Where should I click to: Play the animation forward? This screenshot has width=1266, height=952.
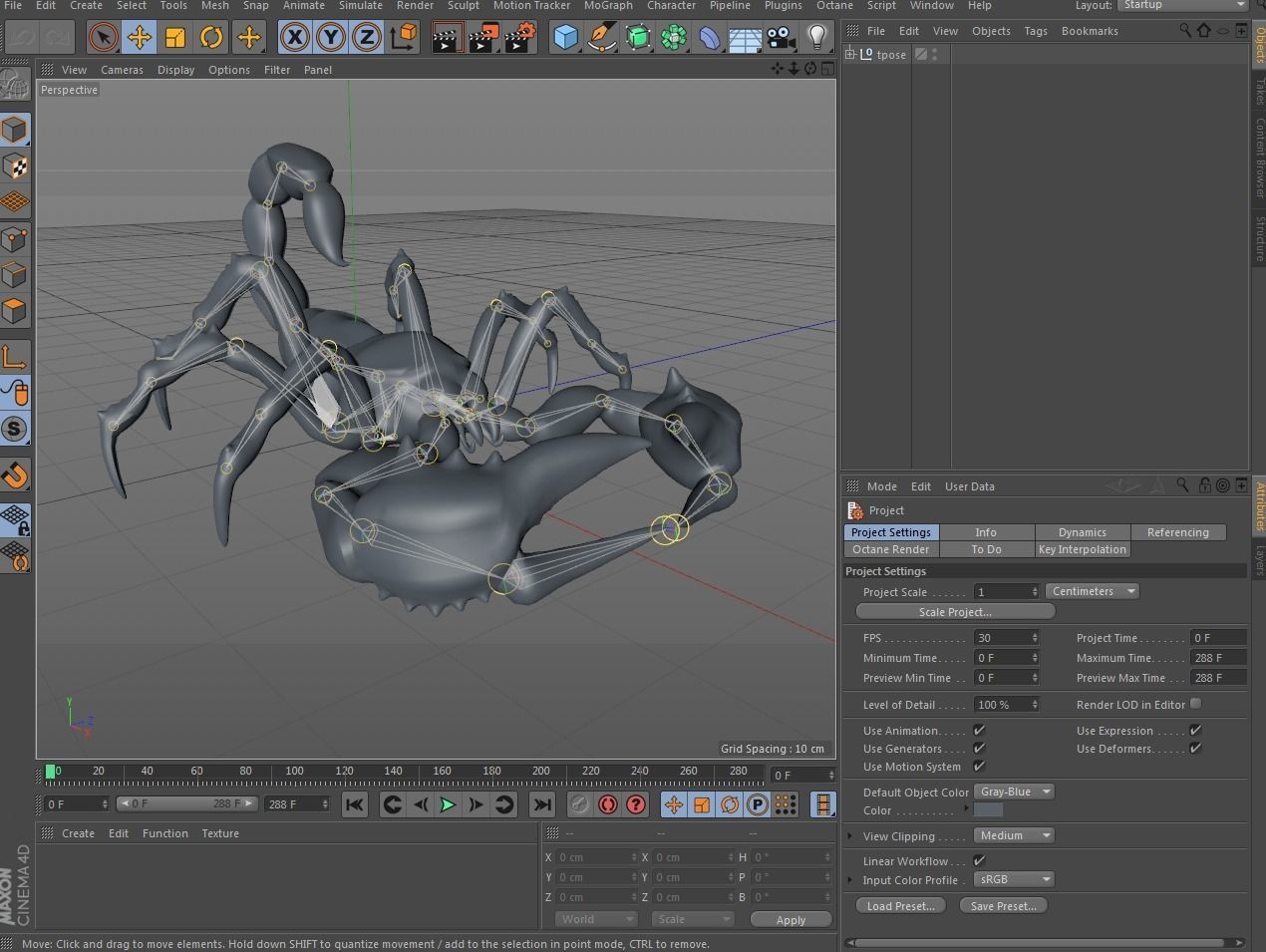click(x=448, y=804)
